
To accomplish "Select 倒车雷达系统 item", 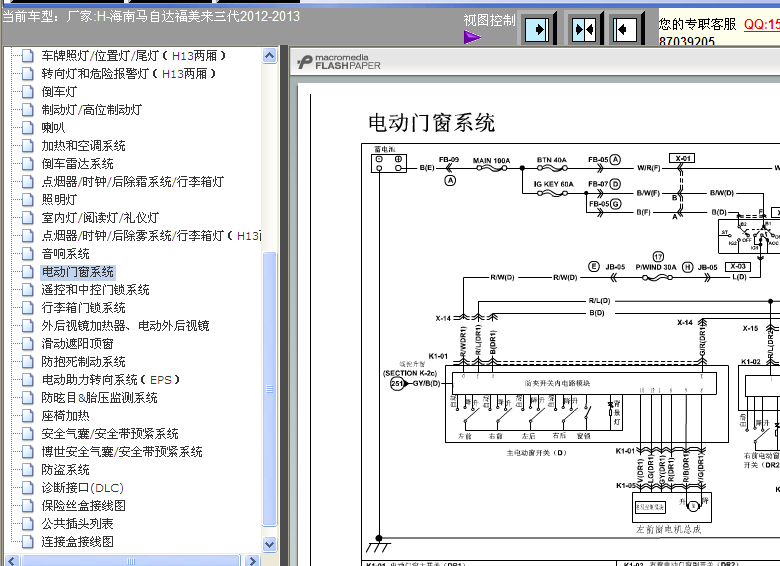I will pyautogui.click(x=77, y=164).
